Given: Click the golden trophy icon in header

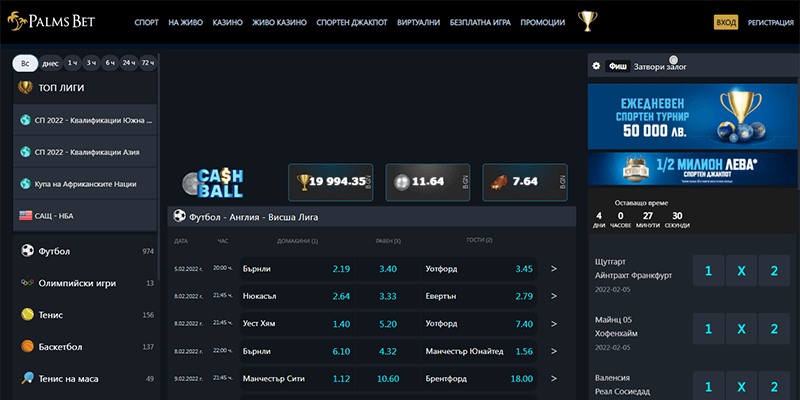Looking at the screenshot, I should pyautogui.click(x=588, y=21).
